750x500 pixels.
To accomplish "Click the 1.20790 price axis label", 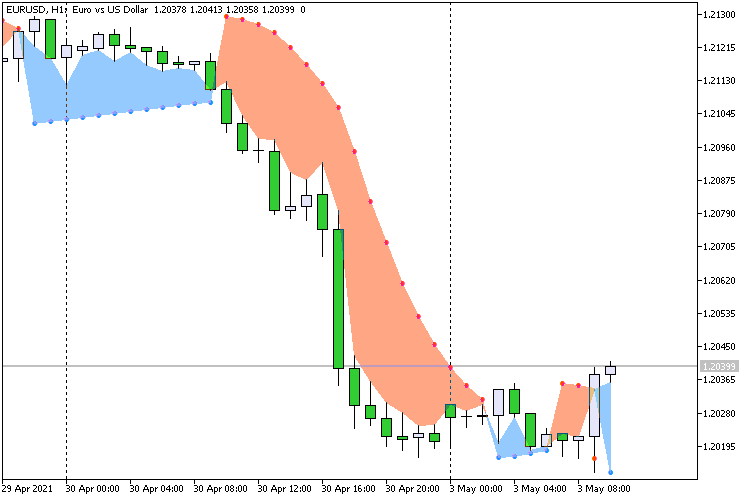I will pyautogui.click(x=719, y=213).
